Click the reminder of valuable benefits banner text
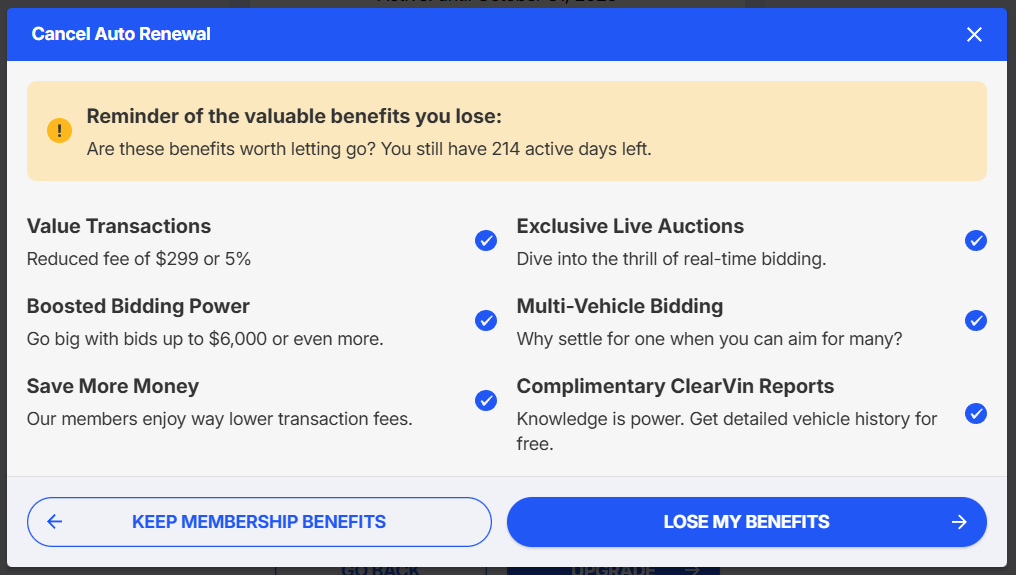1016x575 pixels. click(294, 117)
